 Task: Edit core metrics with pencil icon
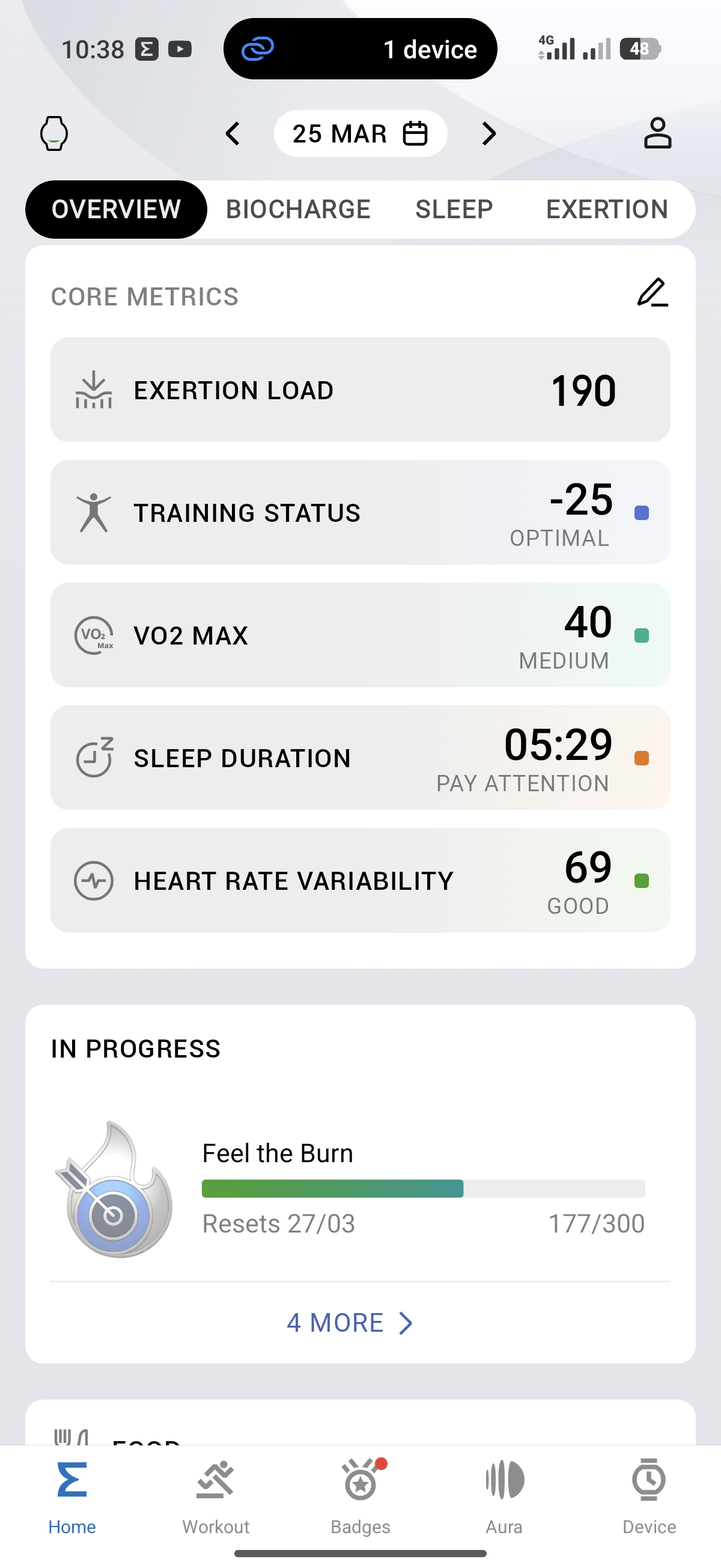(x=653, y=293)
